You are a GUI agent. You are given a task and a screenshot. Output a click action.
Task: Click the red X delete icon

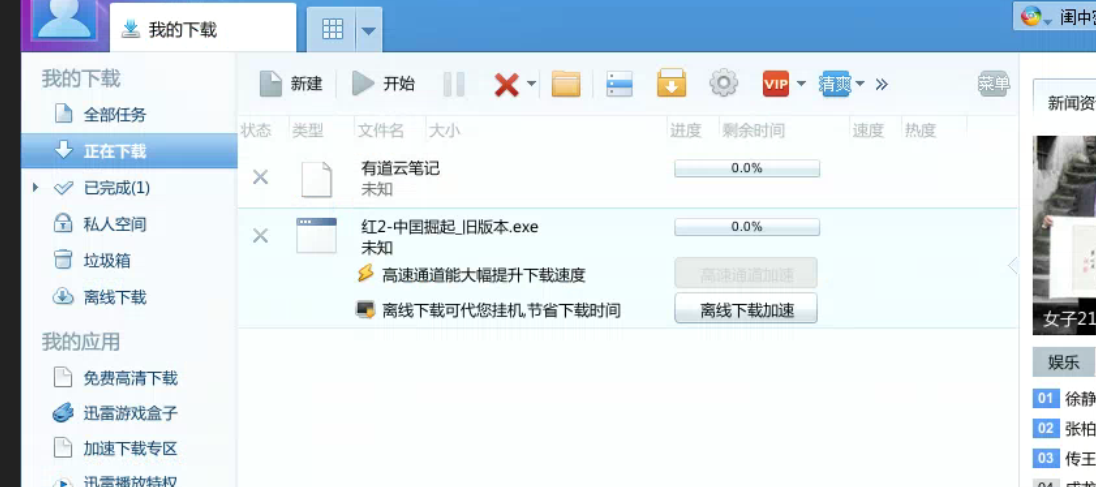506,85
